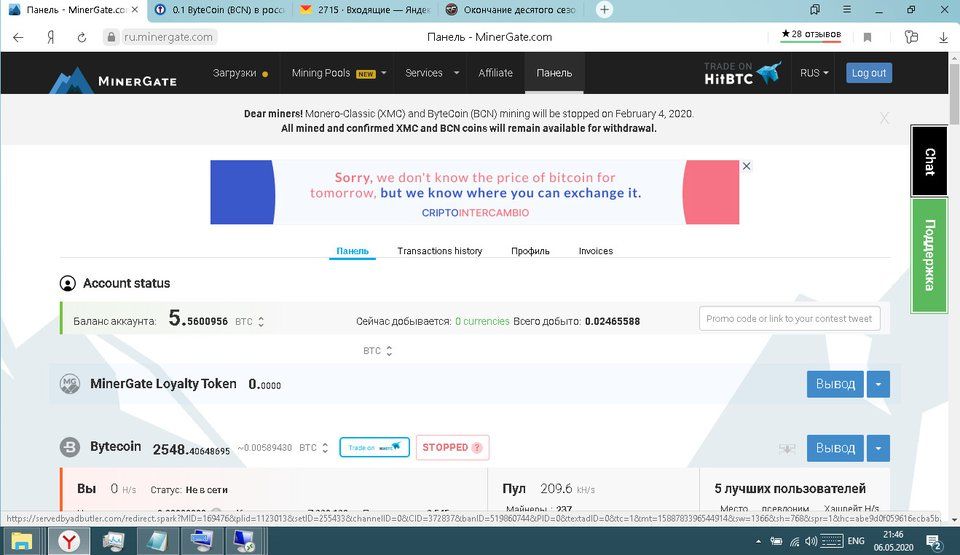960x555 pixels.
Task: Reload the current page
Action: pyautogui.click(x=81, y=37)
